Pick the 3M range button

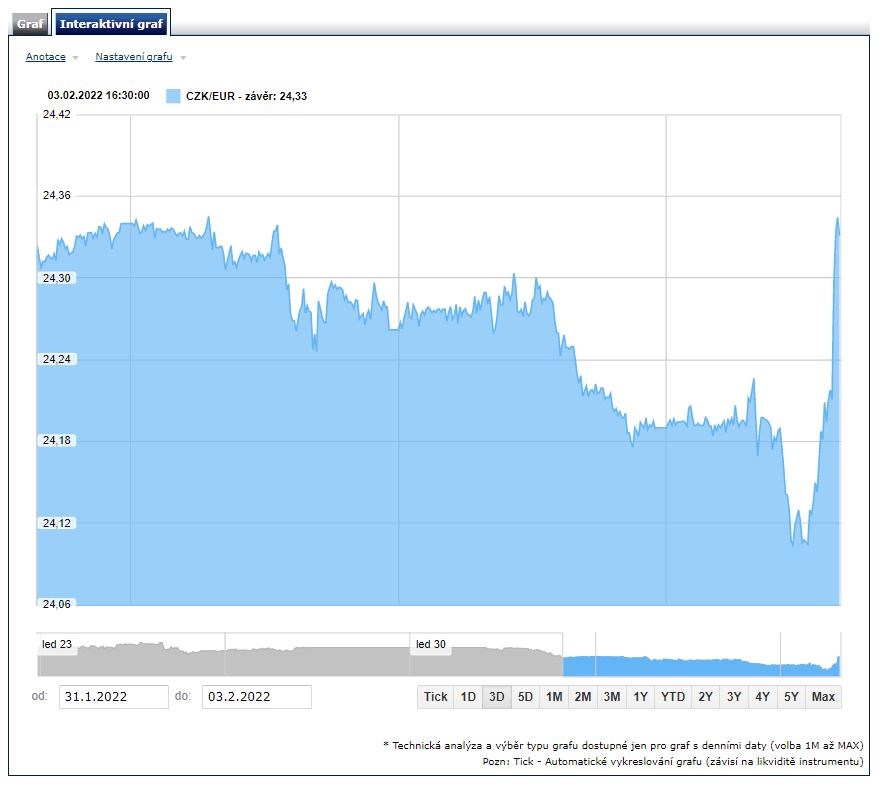[612, 697]
